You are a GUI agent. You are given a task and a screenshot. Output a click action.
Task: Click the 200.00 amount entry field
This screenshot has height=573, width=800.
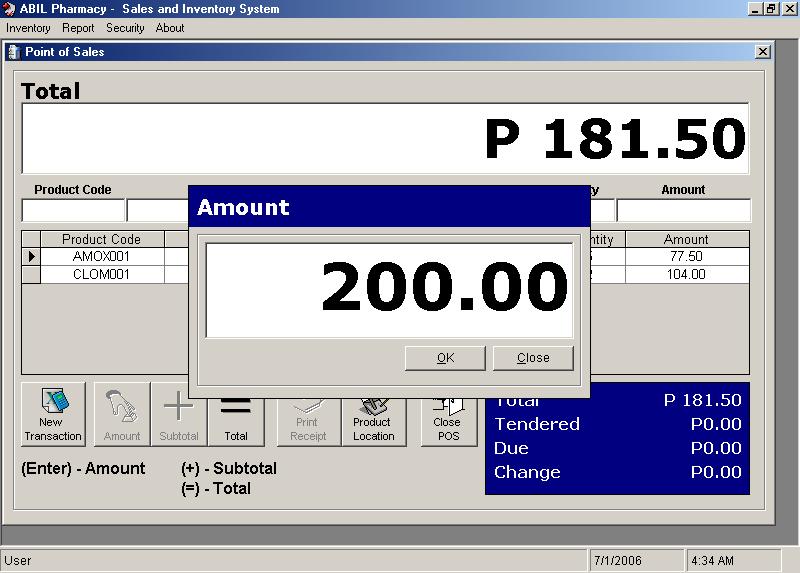[x=389, y=290]
